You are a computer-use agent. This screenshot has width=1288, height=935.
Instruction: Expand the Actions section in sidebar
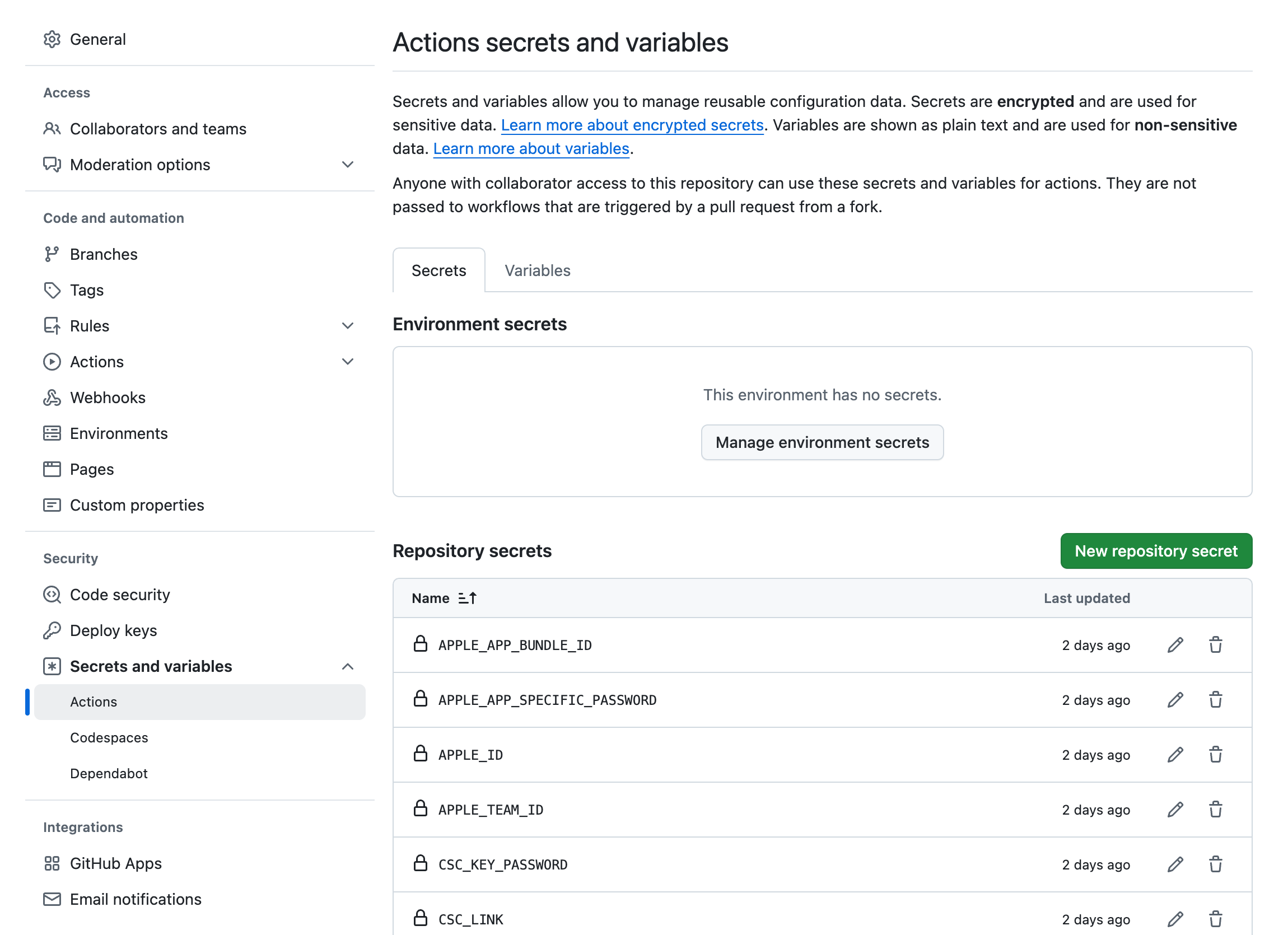point(348,362)
